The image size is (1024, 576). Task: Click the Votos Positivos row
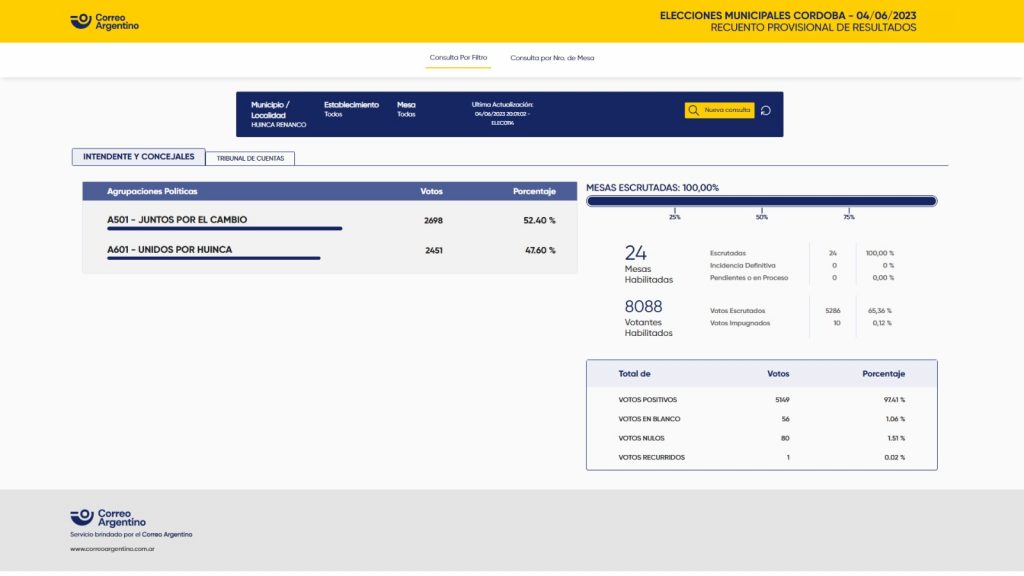[761, 400]
